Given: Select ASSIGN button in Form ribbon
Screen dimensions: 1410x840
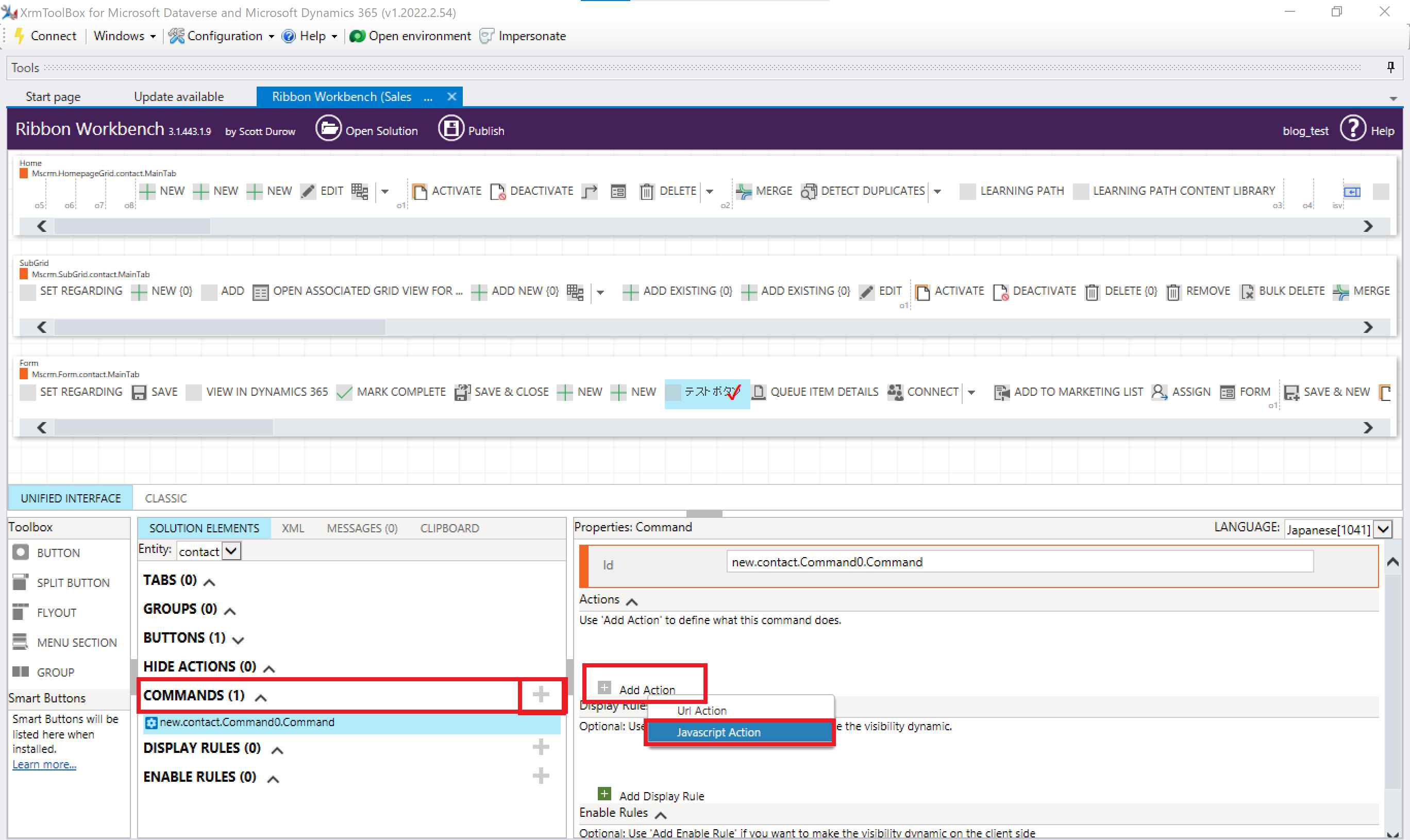Looking at the screenshot, I should tap(1181, 392).
